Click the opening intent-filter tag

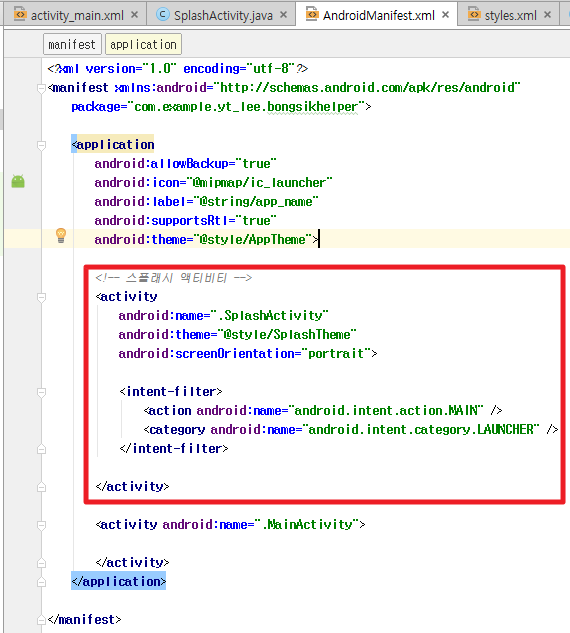(171, 392)
